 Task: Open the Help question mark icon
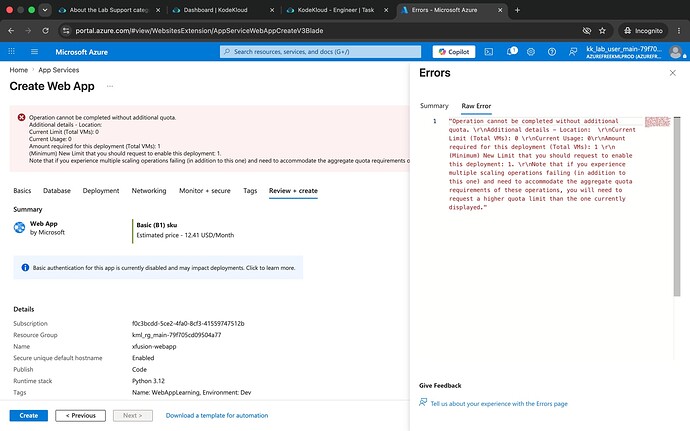(551, 52)
